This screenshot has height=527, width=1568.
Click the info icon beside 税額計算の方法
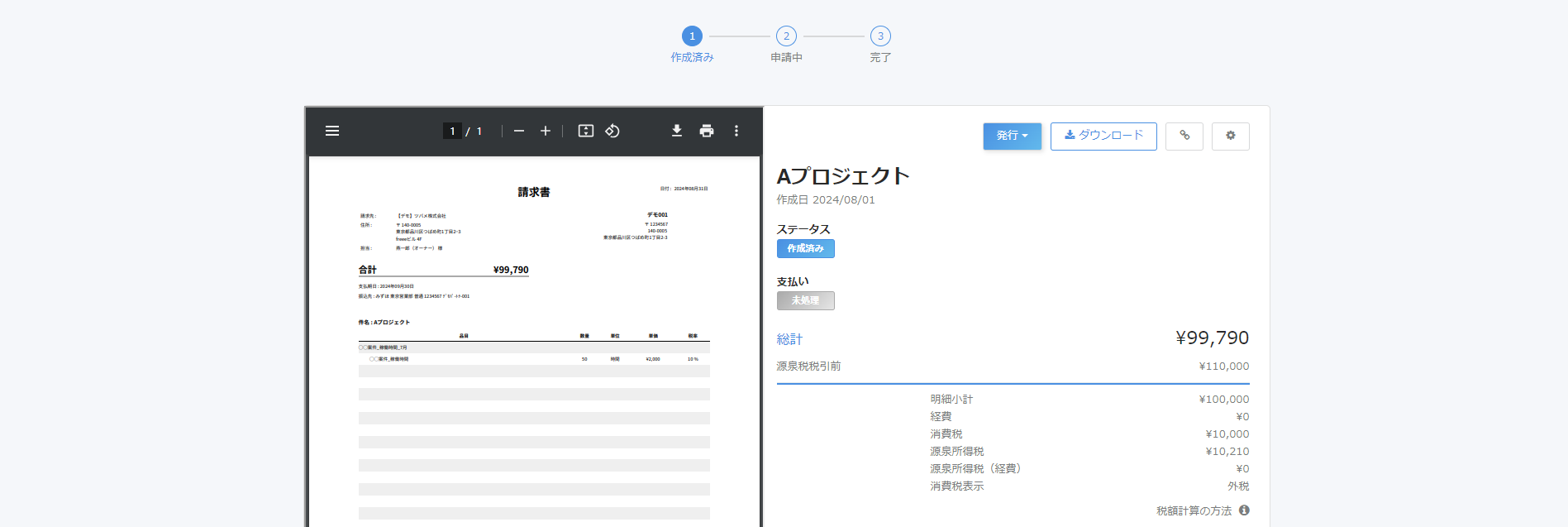pyautogui.click(x=1244, y=510)
